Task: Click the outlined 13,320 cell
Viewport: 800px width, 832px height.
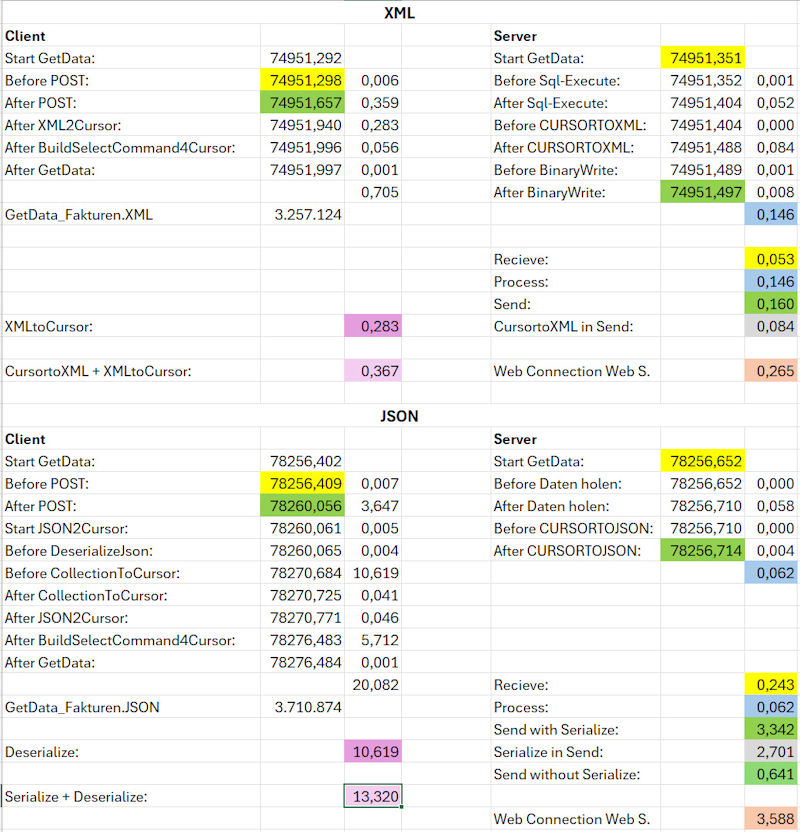Action: [373, 796]
